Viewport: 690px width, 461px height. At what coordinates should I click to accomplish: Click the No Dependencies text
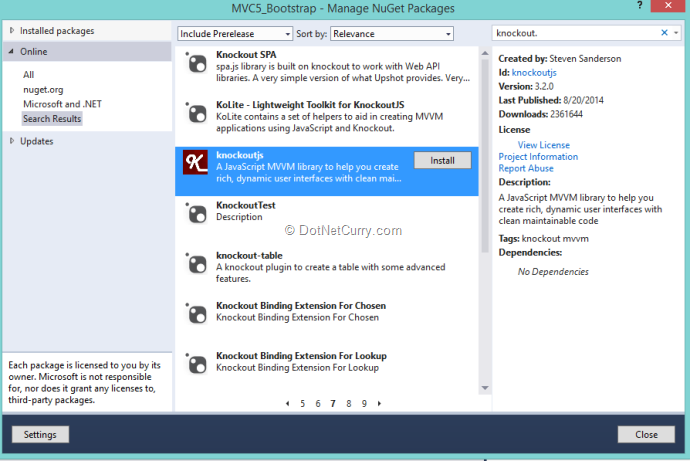(x=553, y=271)
